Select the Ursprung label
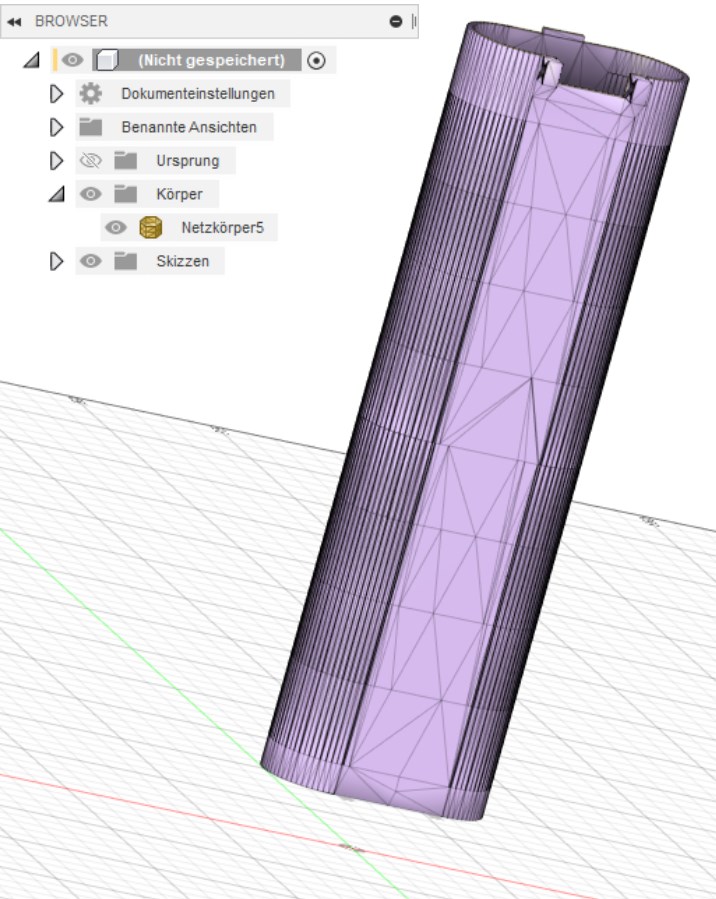Viewport: 716px width, 899px height. point(187,161)
